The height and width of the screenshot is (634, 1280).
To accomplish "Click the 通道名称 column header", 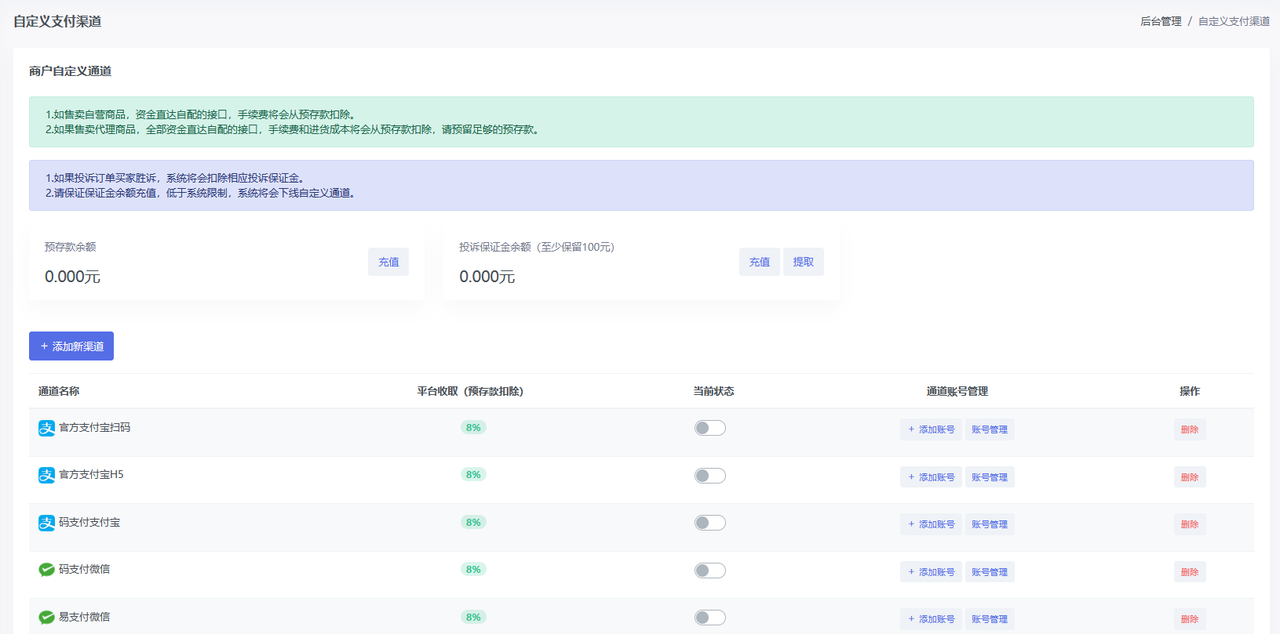I will click(59, 391).
